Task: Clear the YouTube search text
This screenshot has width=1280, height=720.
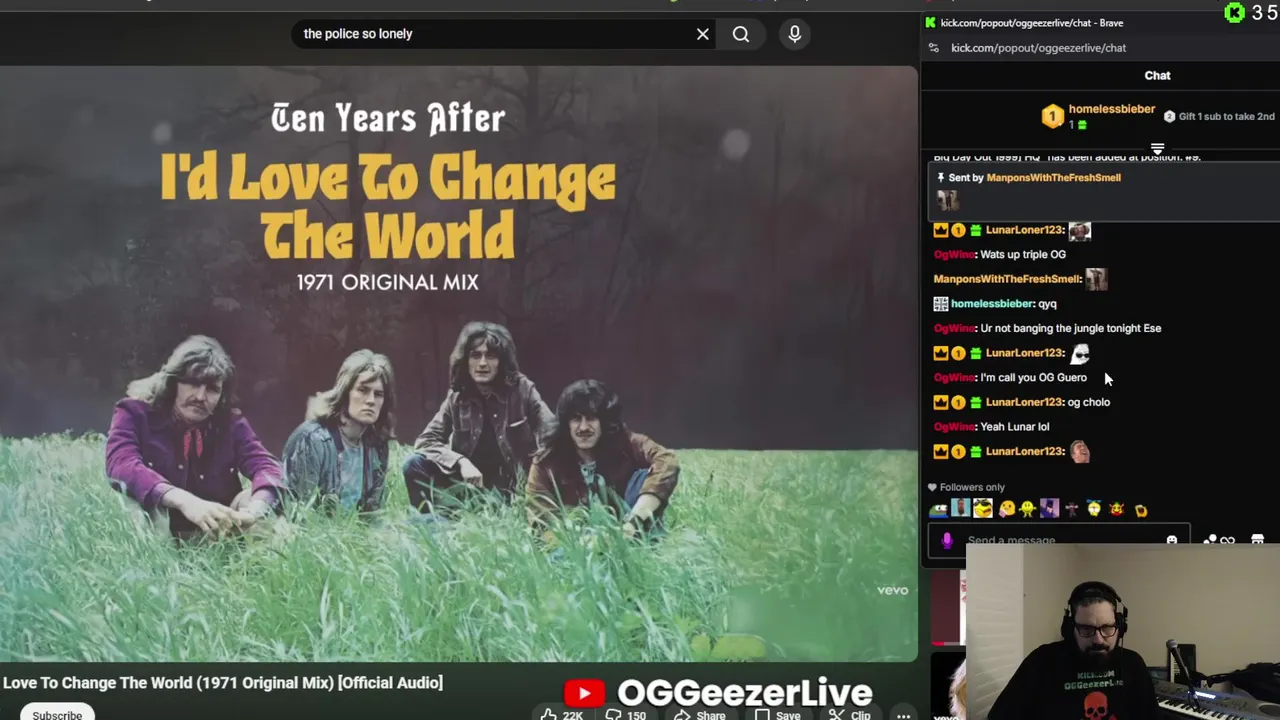Action: [x=703, y=34]
